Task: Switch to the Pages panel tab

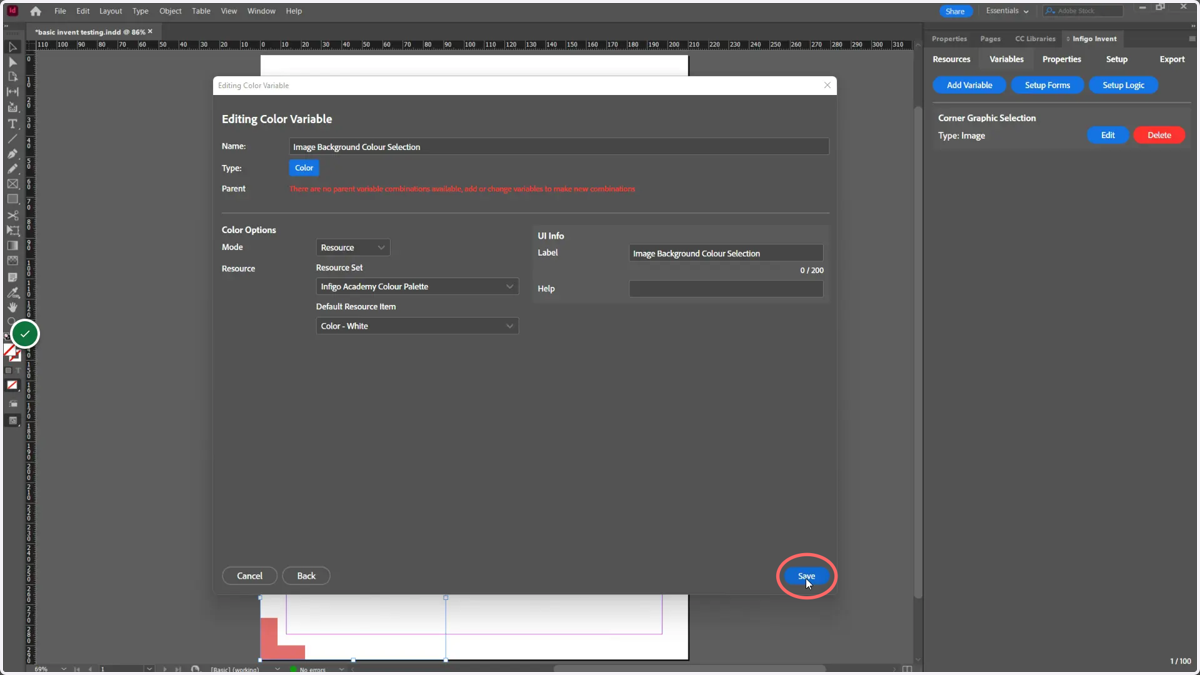Action: [990, 39]
